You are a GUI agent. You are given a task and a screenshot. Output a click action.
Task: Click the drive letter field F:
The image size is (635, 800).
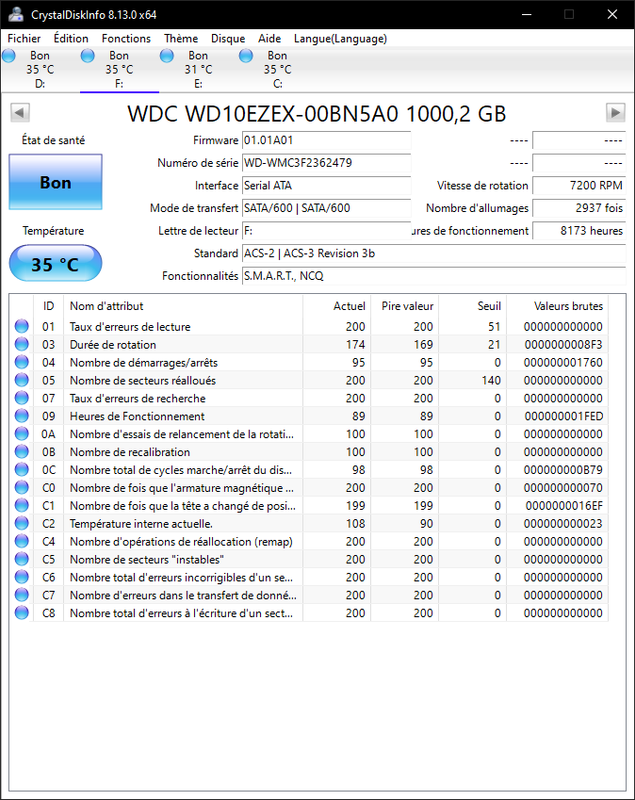326,231
